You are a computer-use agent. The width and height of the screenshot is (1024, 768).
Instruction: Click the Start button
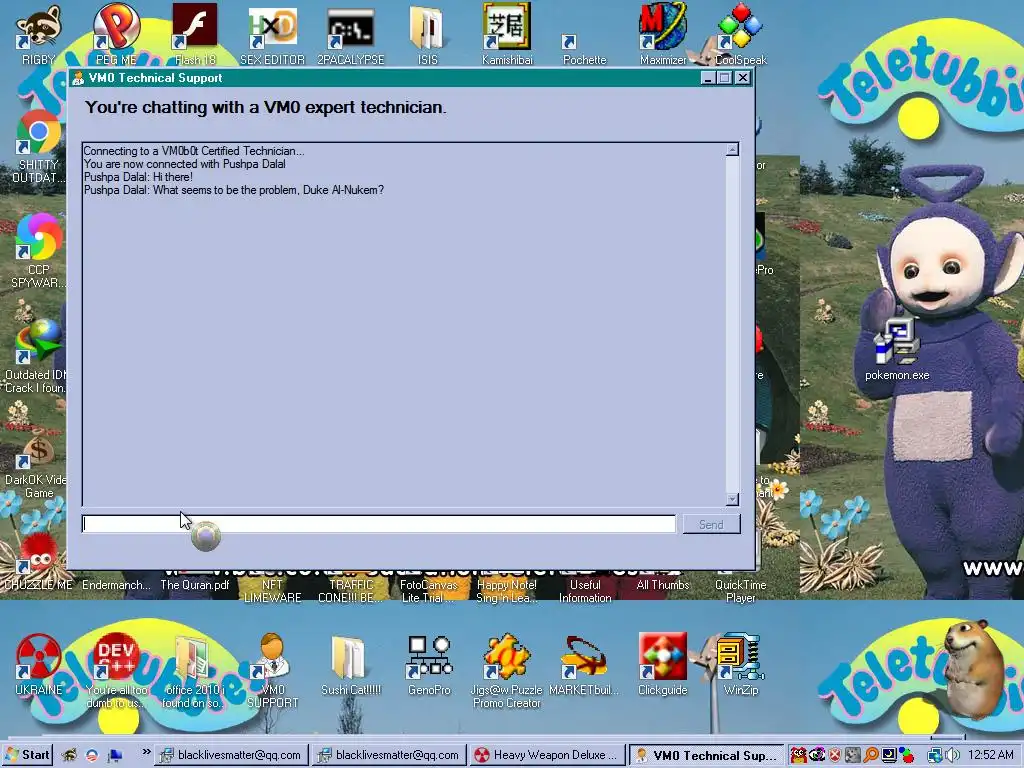(27, 755)
